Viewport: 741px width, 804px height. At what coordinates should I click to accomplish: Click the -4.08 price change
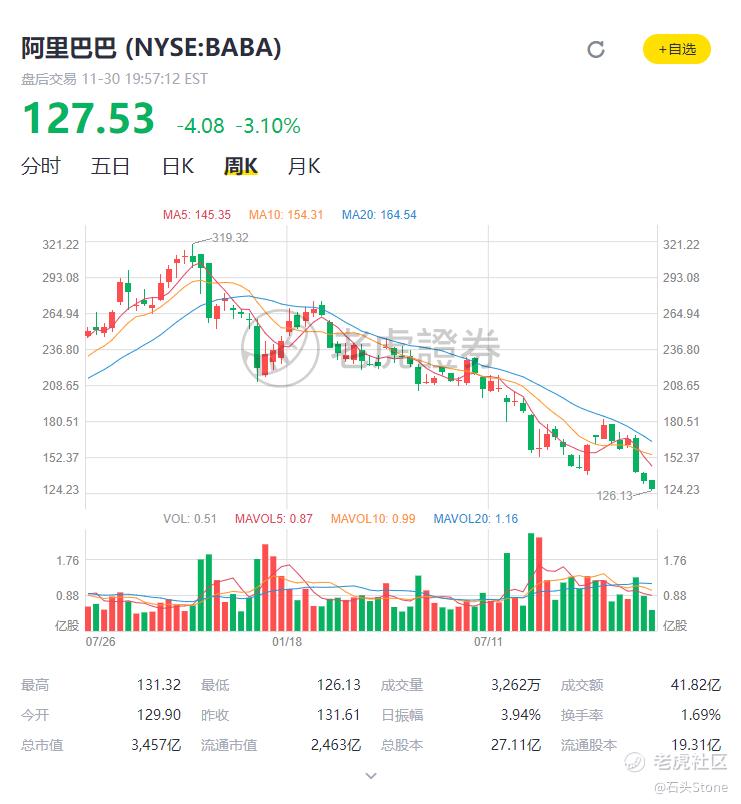coord(201,126)
